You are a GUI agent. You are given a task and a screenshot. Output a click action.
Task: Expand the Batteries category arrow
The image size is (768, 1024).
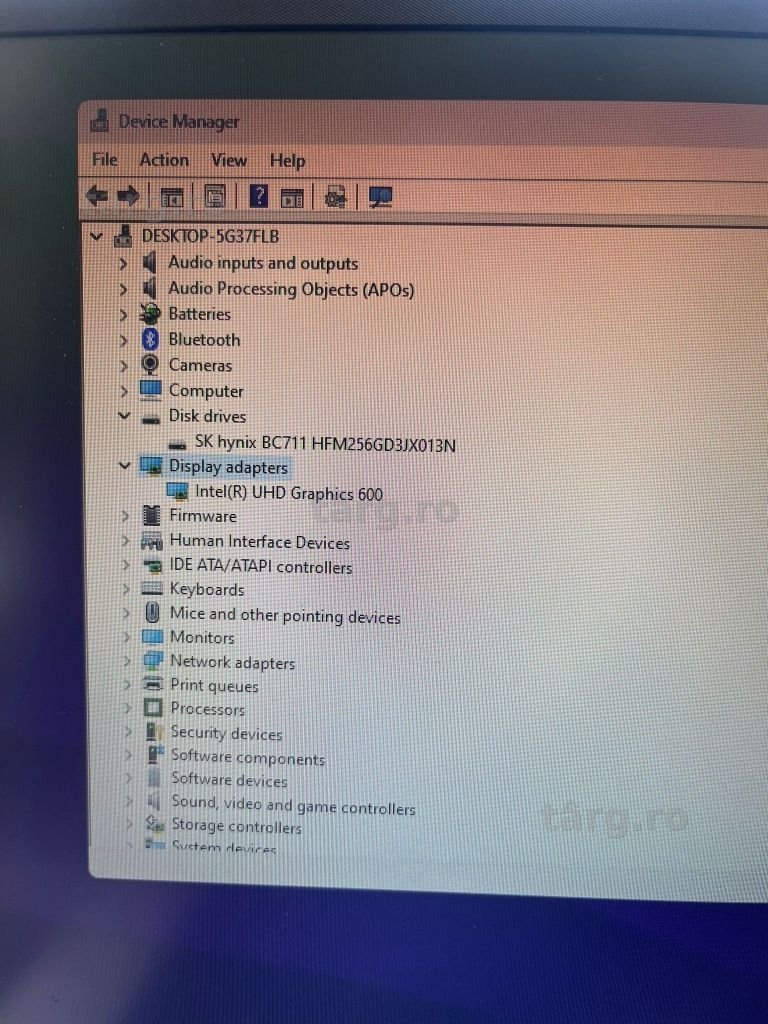pyautogui.click(x=123, y=315)
